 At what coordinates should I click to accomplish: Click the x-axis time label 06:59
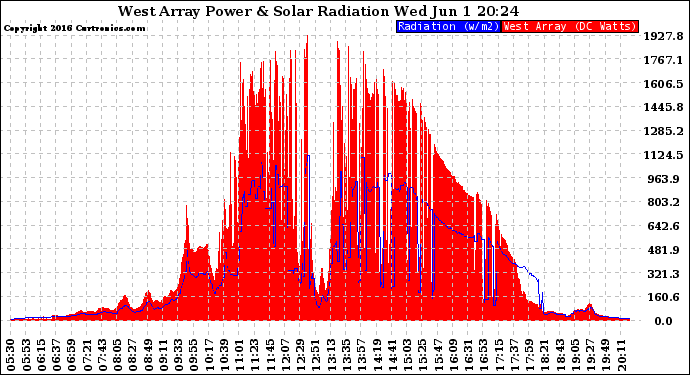click(x=72, y=355)
